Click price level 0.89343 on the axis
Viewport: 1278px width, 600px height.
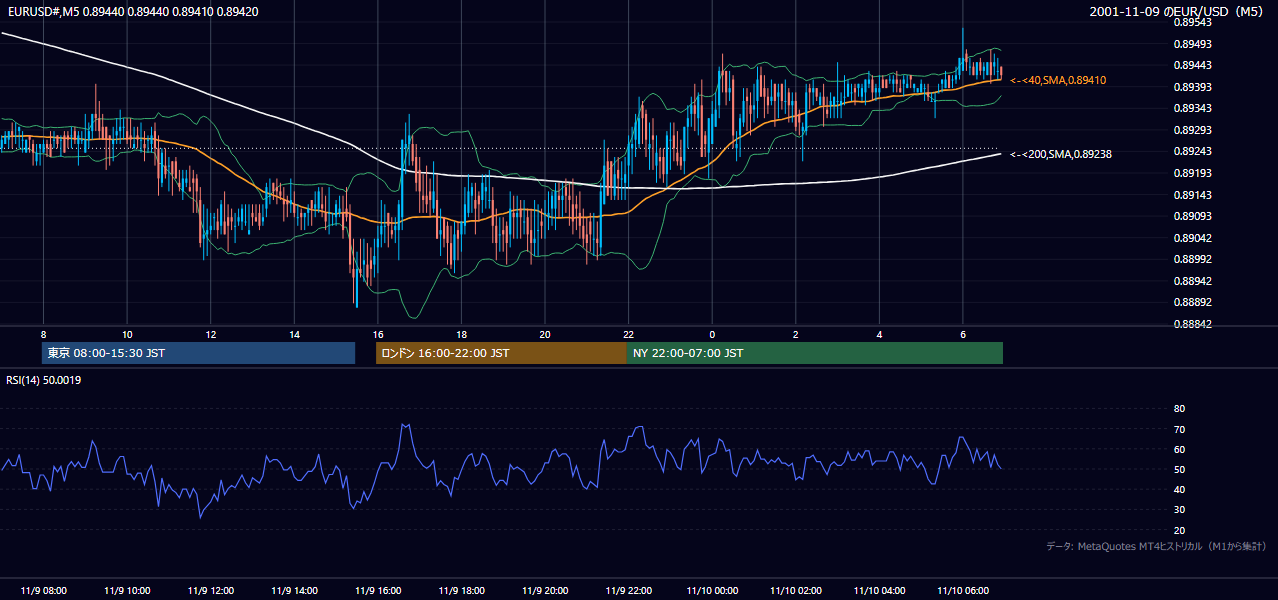(x=1194, y=108)
